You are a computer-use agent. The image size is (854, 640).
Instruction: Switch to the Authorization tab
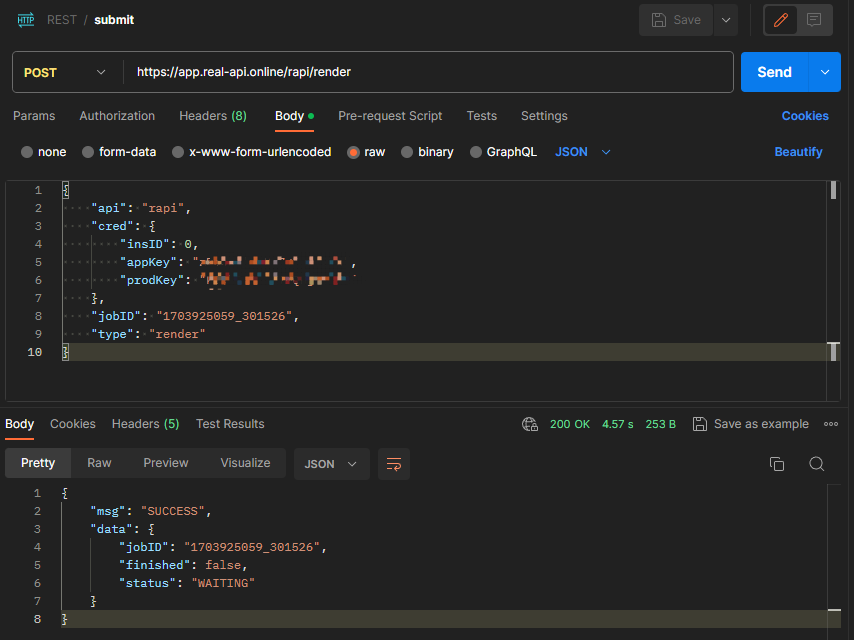point(117,116)
